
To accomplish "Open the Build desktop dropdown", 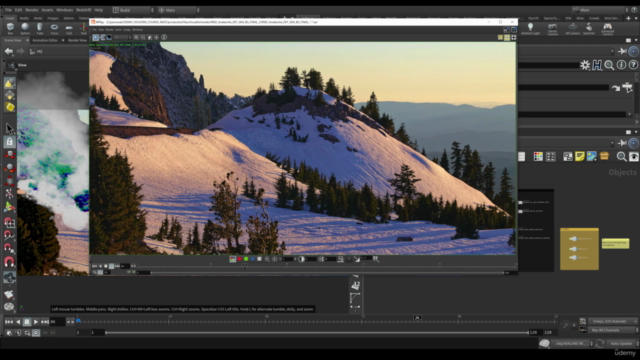I will (x=133, y=10).
